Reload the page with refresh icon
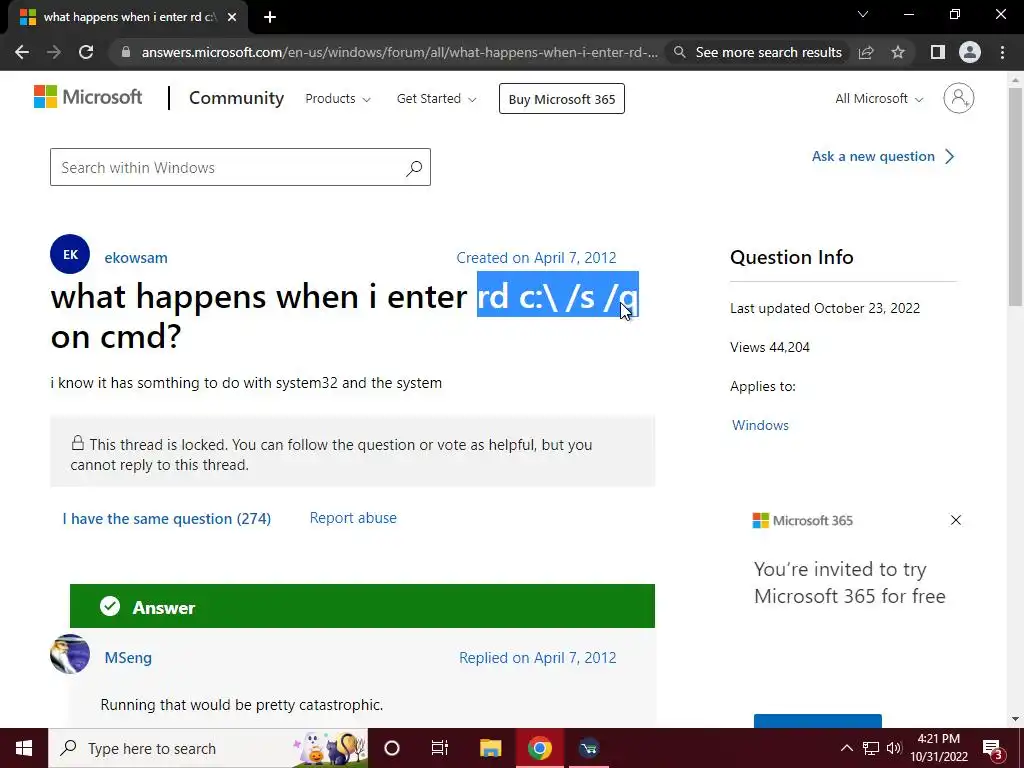The height and width of the screenshot is (768, 1024). (x=86, y=52)
